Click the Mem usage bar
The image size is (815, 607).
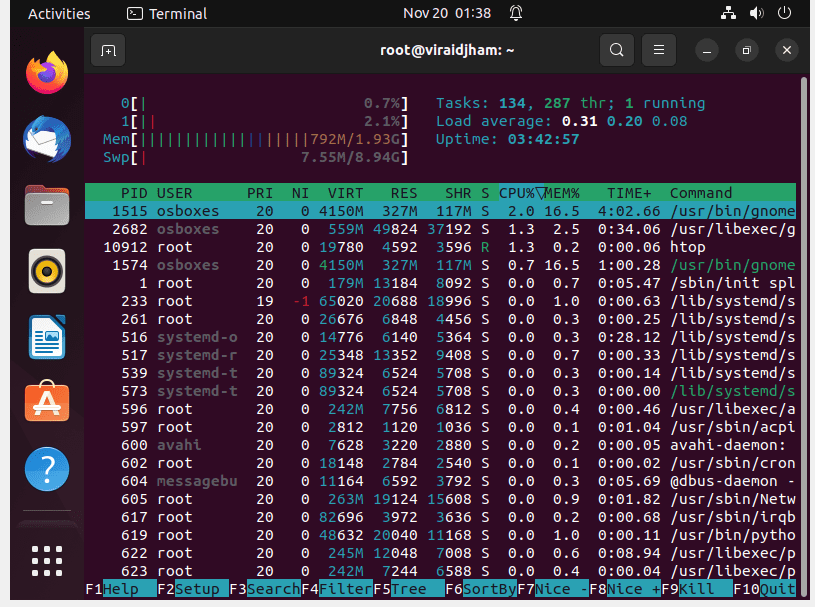pyautogui.click(x=255, y=139)
